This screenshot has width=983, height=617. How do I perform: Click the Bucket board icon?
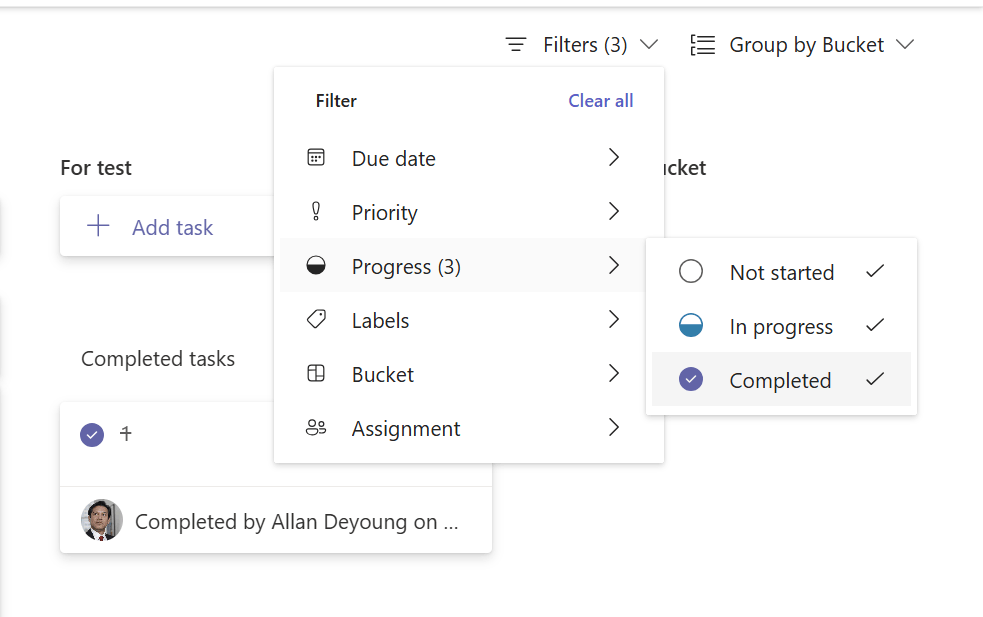316,374
